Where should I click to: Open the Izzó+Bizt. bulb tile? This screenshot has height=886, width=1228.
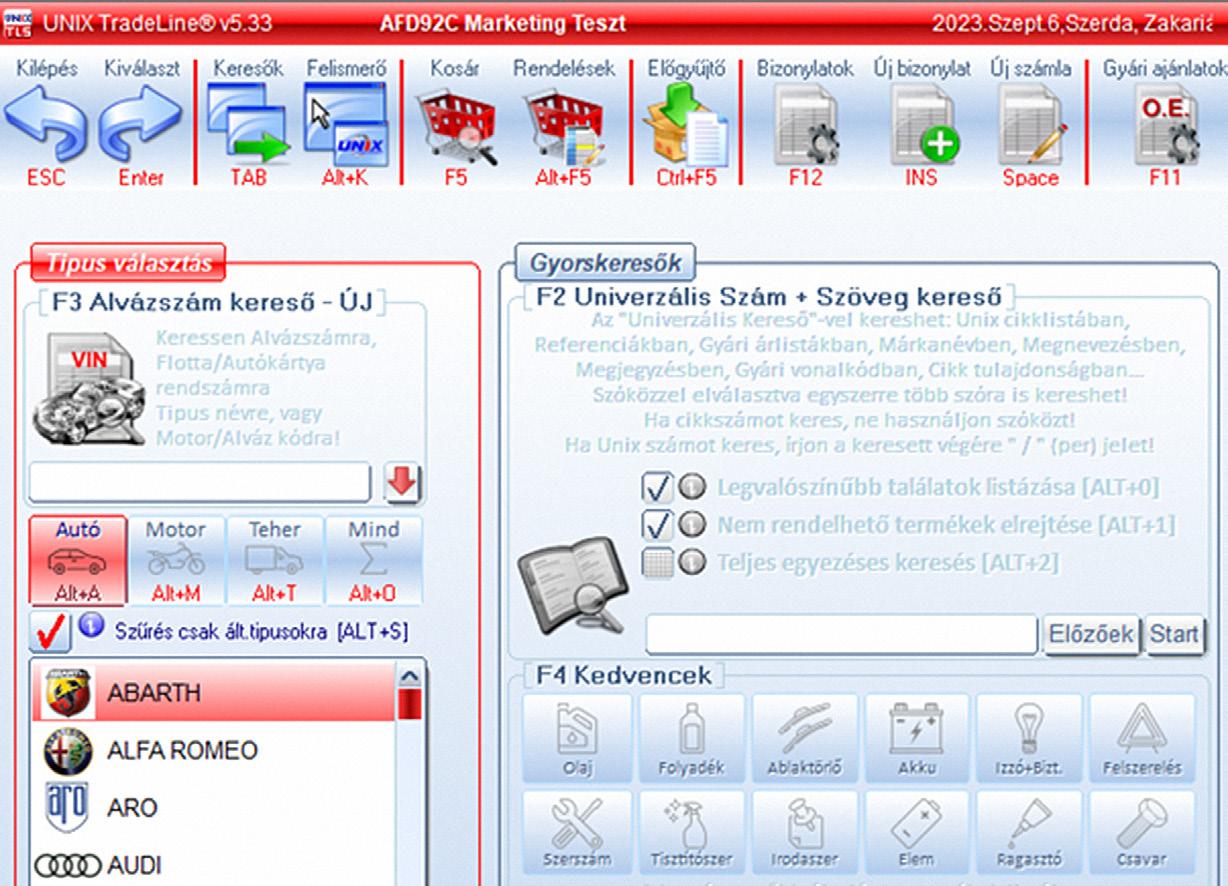(1029, 738)
